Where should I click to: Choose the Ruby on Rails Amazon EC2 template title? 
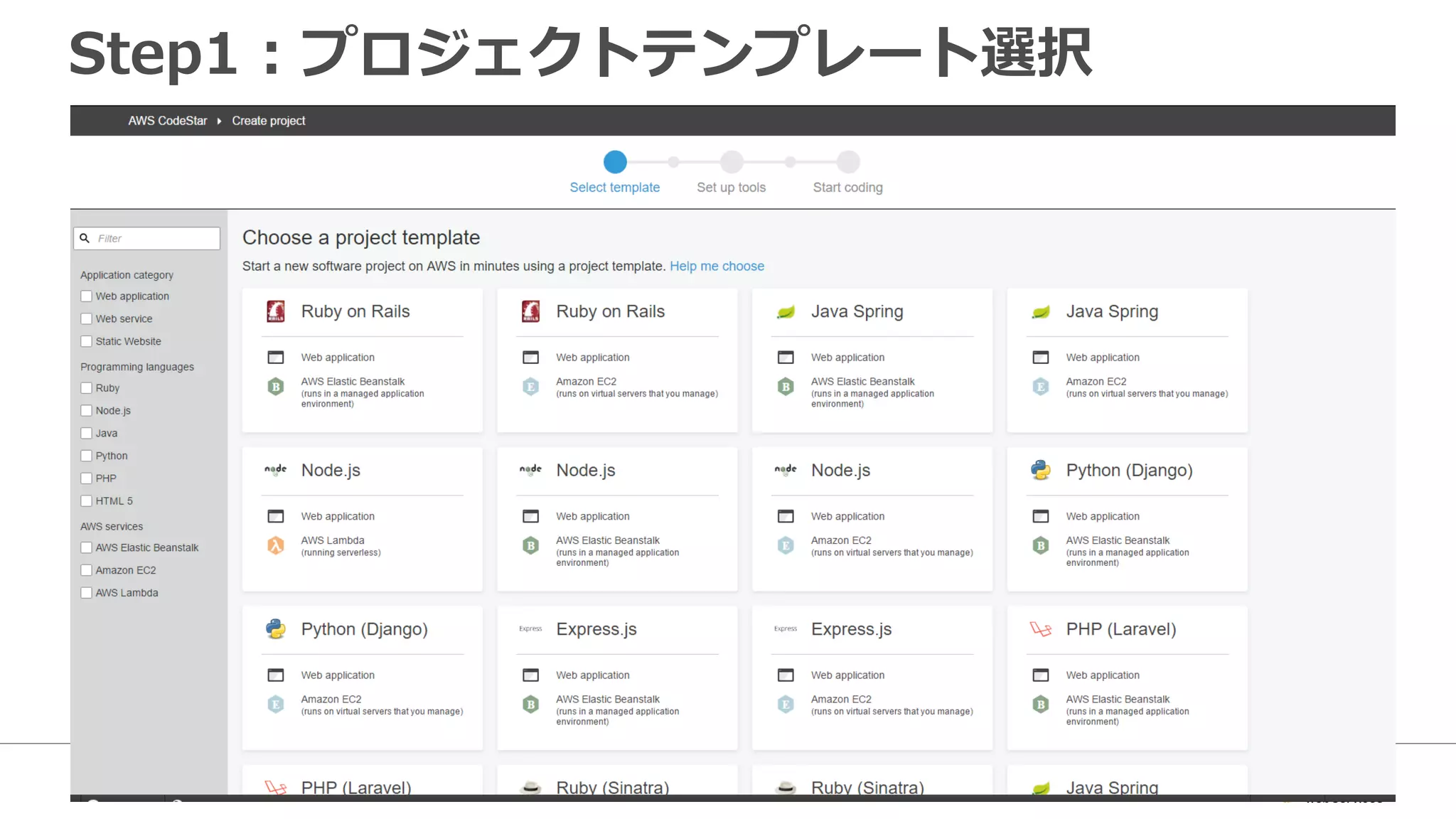pyautogui.click(x=611, y=311)
